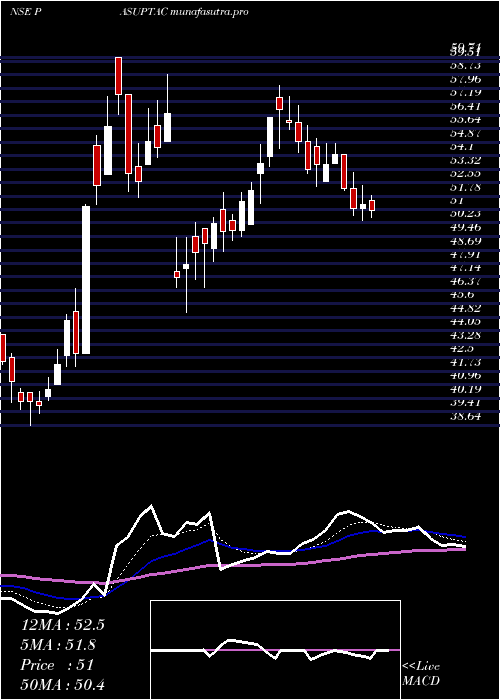Click the 50.23 price axis label

465,214
